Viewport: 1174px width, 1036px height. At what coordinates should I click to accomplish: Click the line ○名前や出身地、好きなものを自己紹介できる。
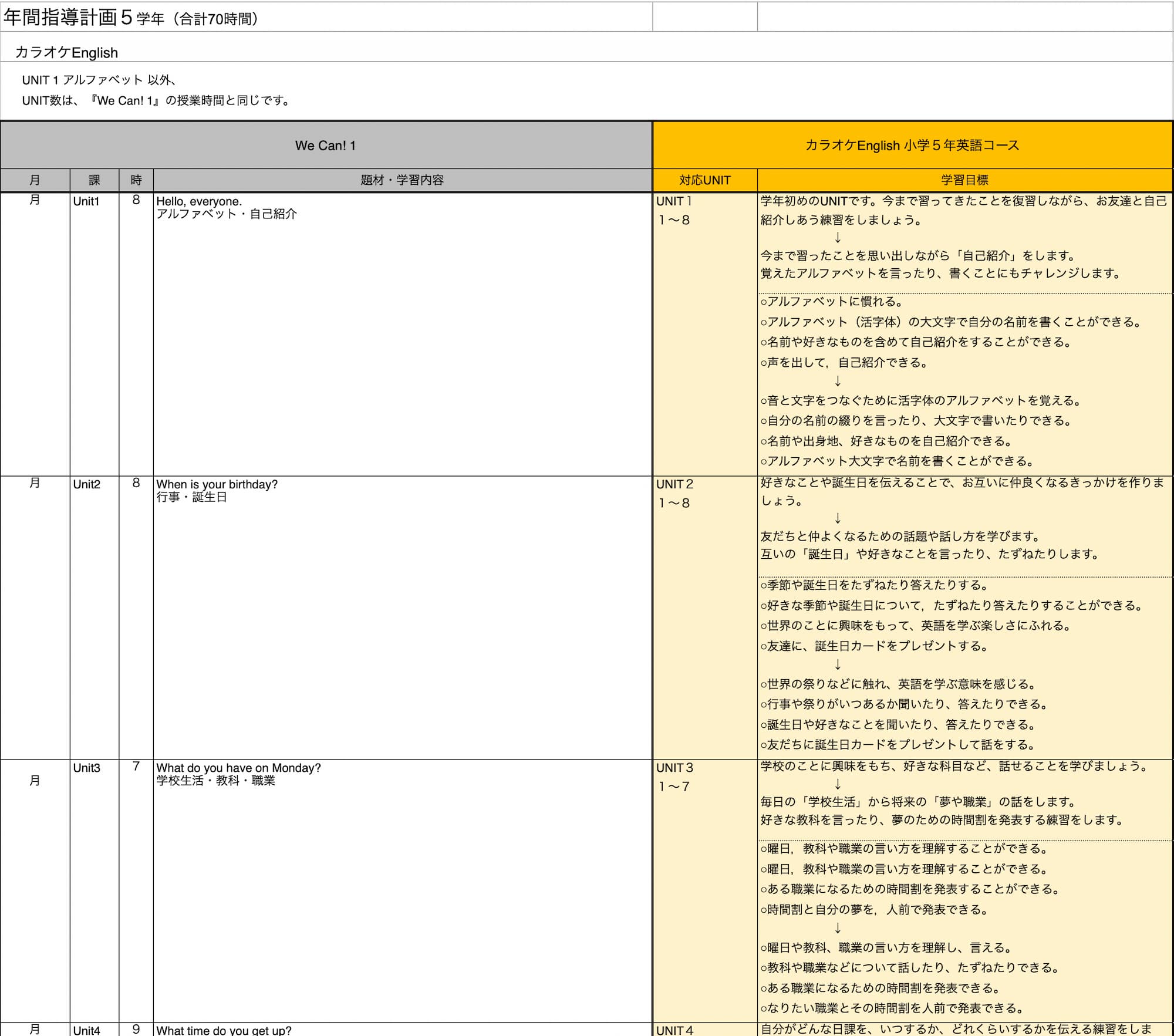coord(886,441)
